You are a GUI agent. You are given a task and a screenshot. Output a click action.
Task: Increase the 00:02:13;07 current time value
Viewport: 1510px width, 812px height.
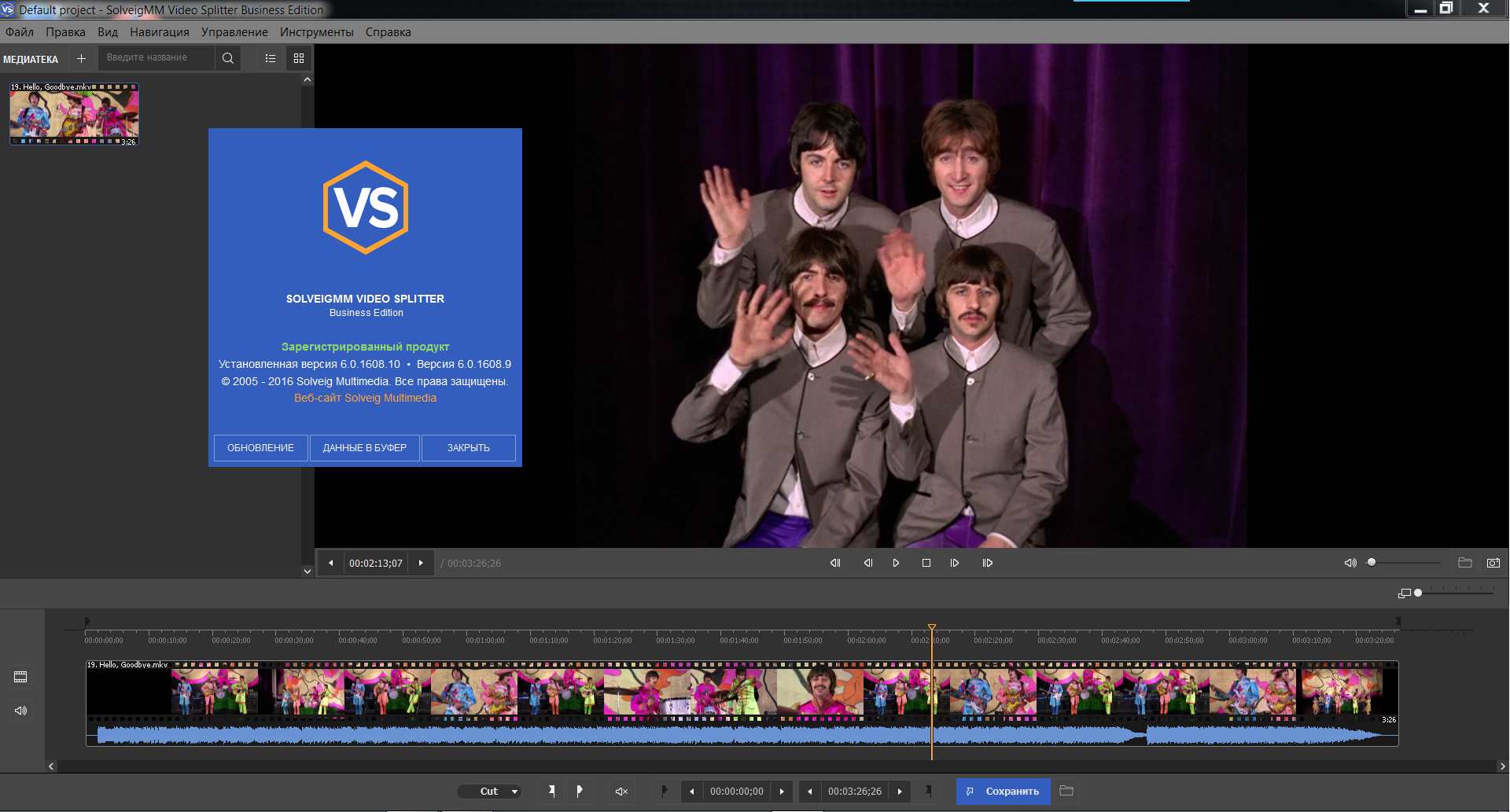point(421,563)
